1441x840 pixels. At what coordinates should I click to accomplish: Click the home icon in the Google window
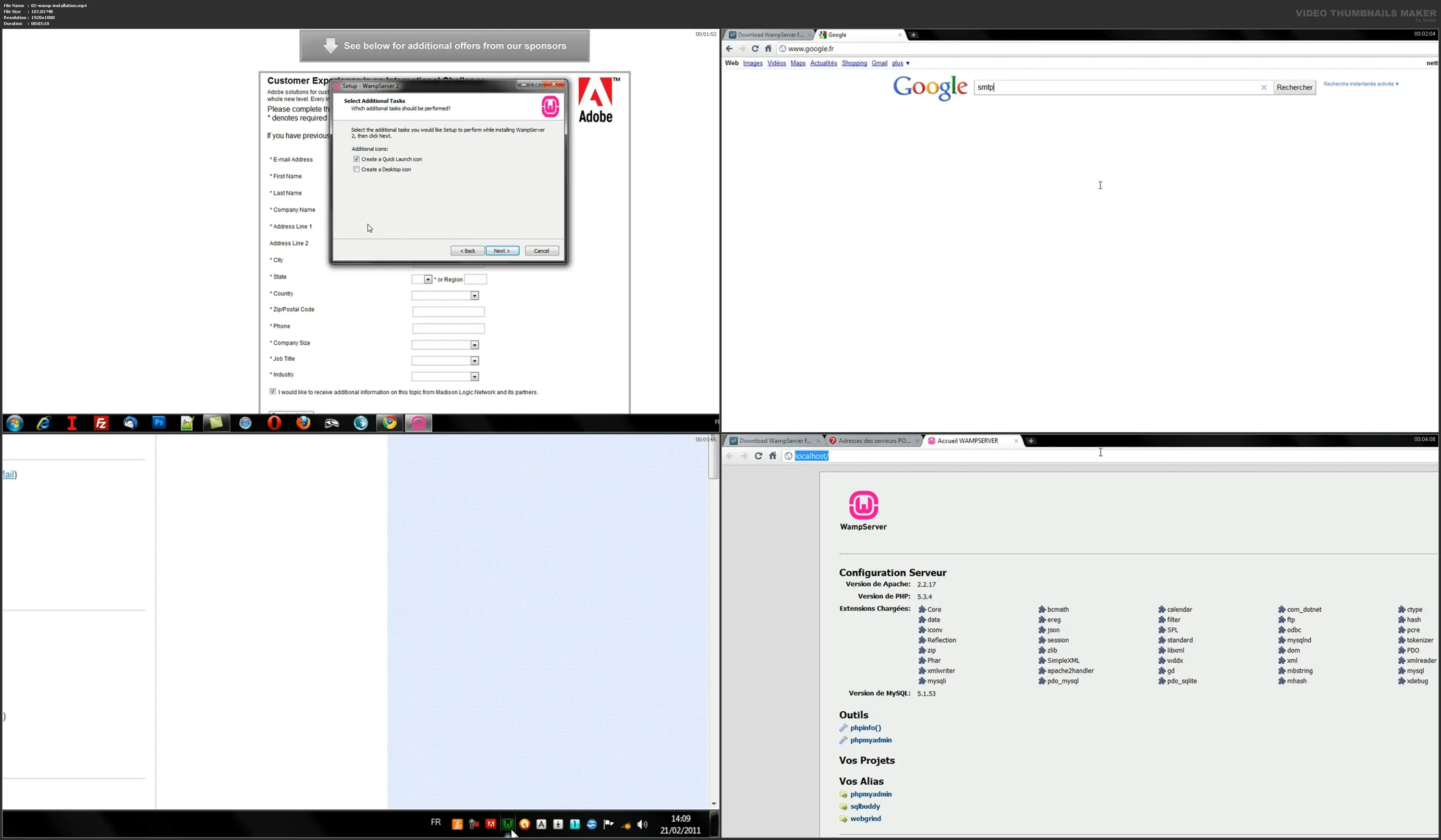click(768, 49)
